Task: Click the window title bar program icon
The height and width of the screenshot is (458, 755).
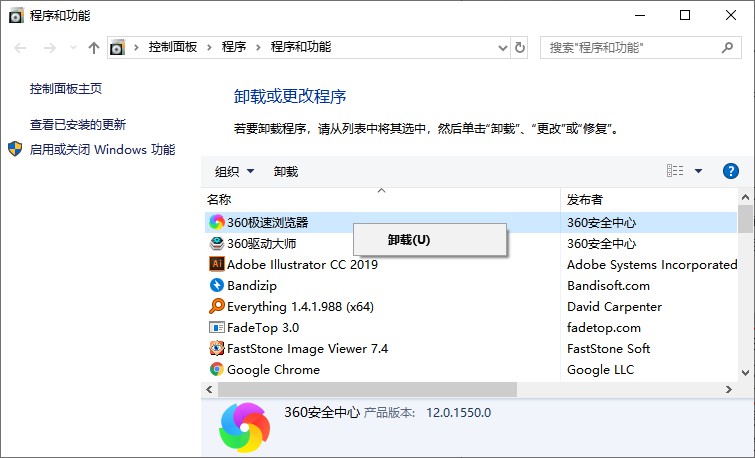Action: pyautogui.click(x=16, y=15)
